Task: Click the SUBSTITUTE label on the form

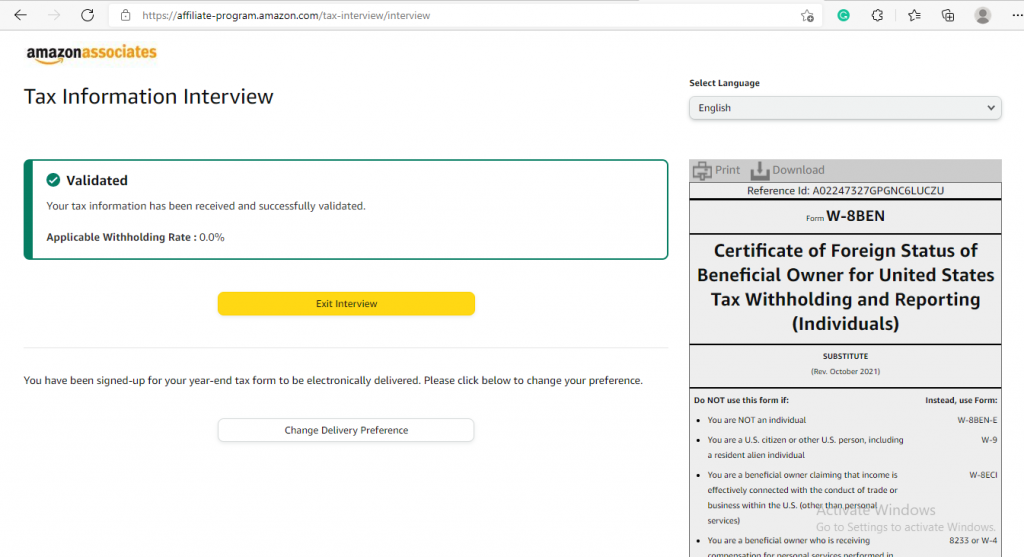Action: [845, 357]
